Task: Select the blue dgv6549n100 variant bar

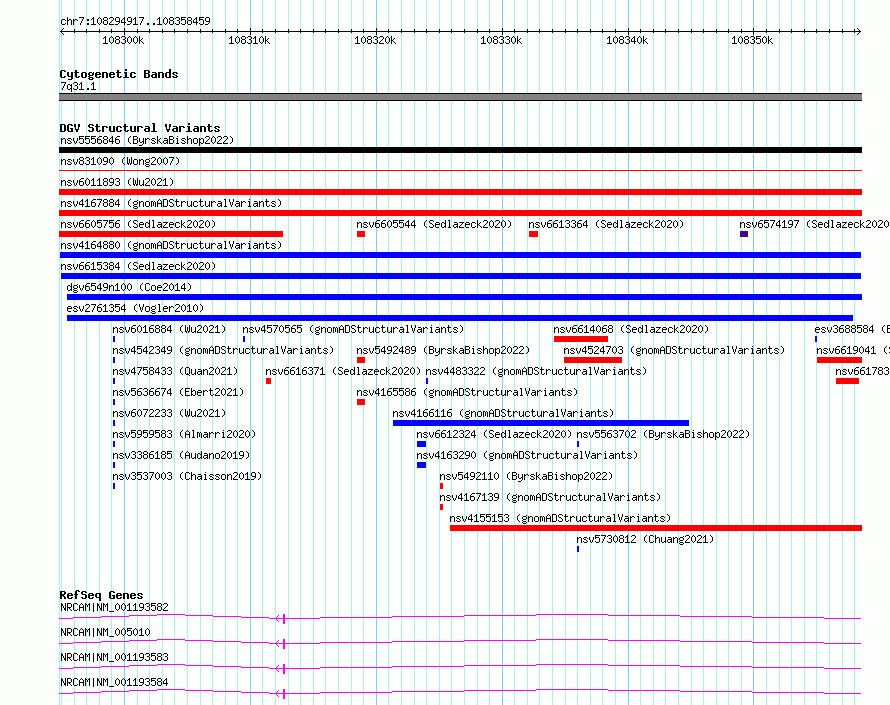Action: (464, 297)
